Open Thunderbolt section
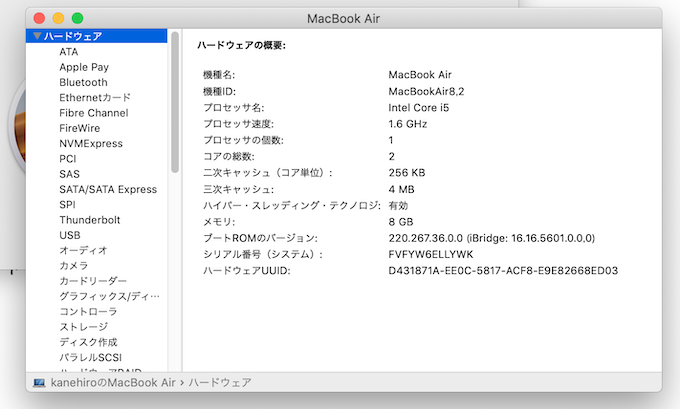The height and width of the screenshot is (409, 680). (90, 219)
